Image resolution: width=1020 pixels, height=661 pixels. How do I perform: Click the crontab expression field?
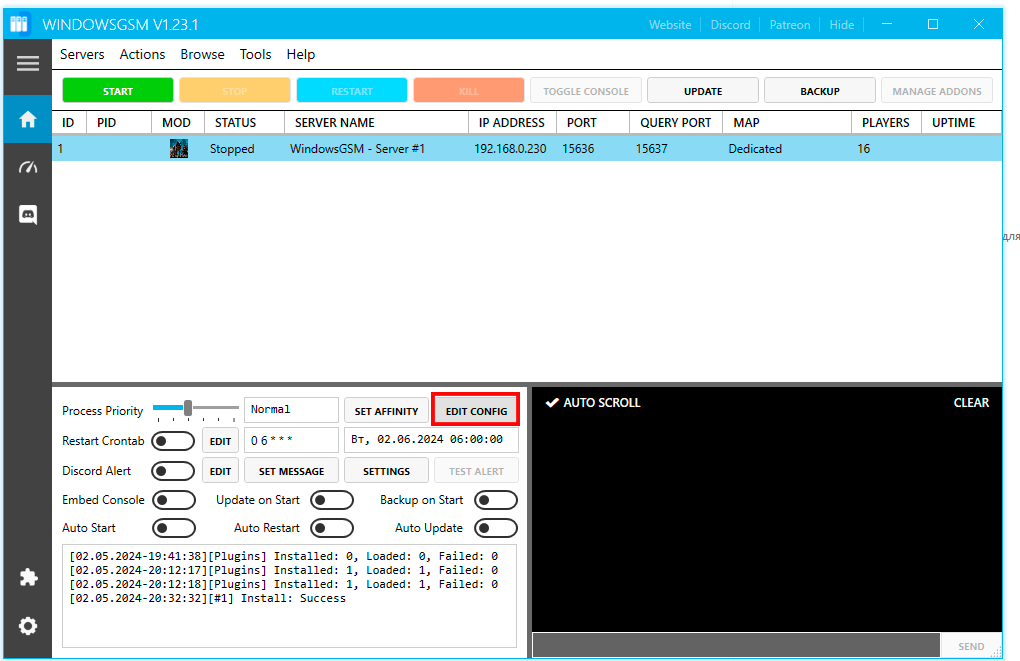291,440
